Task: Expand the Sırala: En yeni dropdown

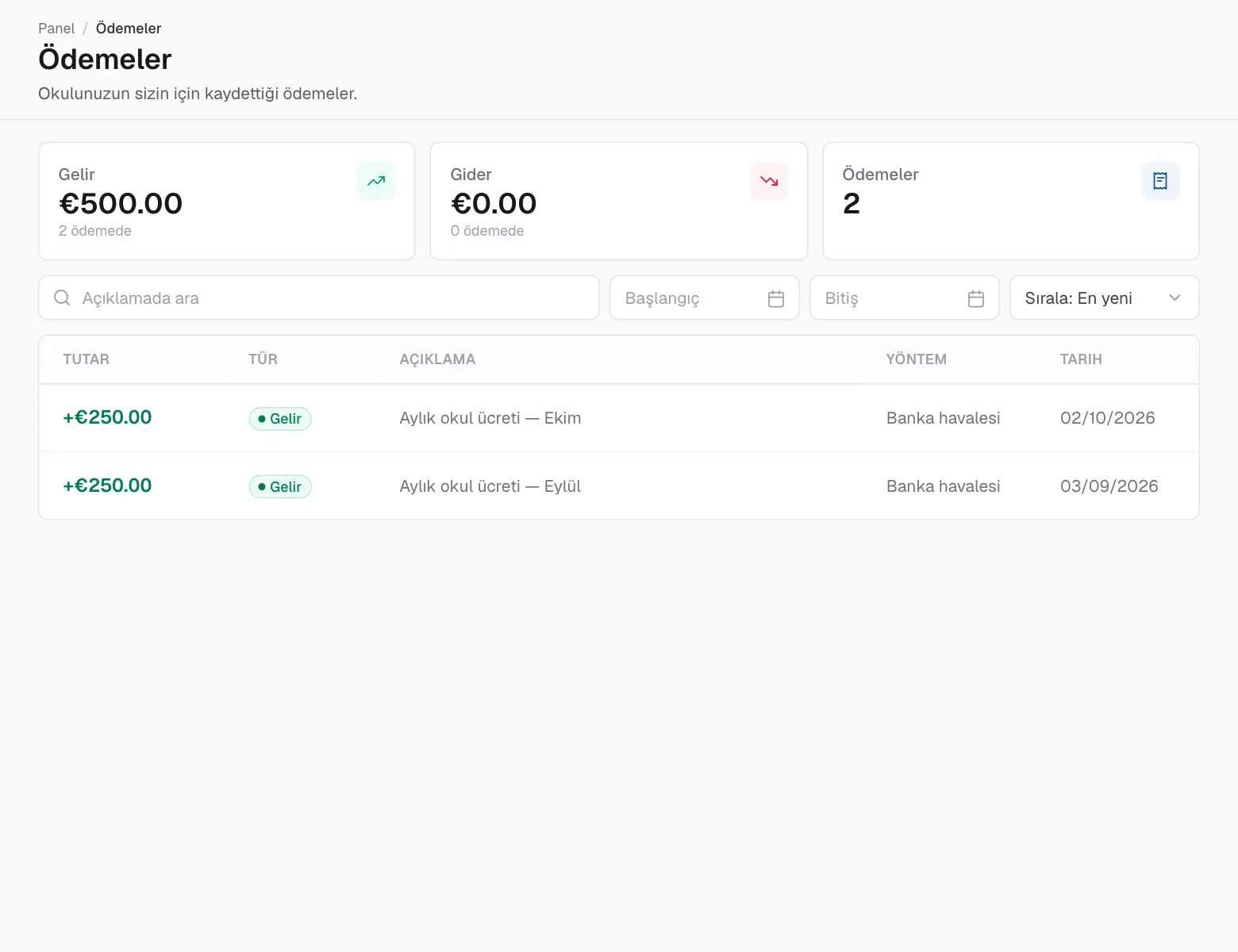Action: pyautogui.click(x=1104, y=297)
